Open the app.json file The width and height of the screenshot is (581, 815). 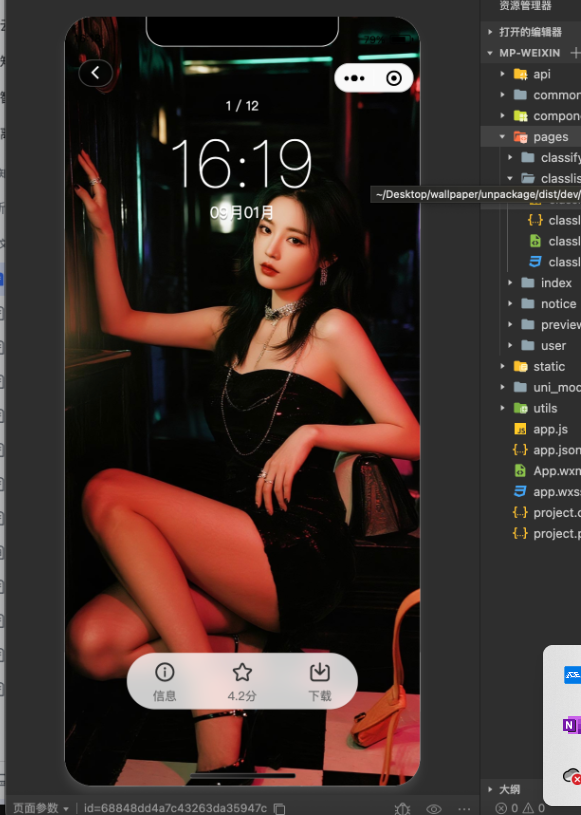coord(531,450)
